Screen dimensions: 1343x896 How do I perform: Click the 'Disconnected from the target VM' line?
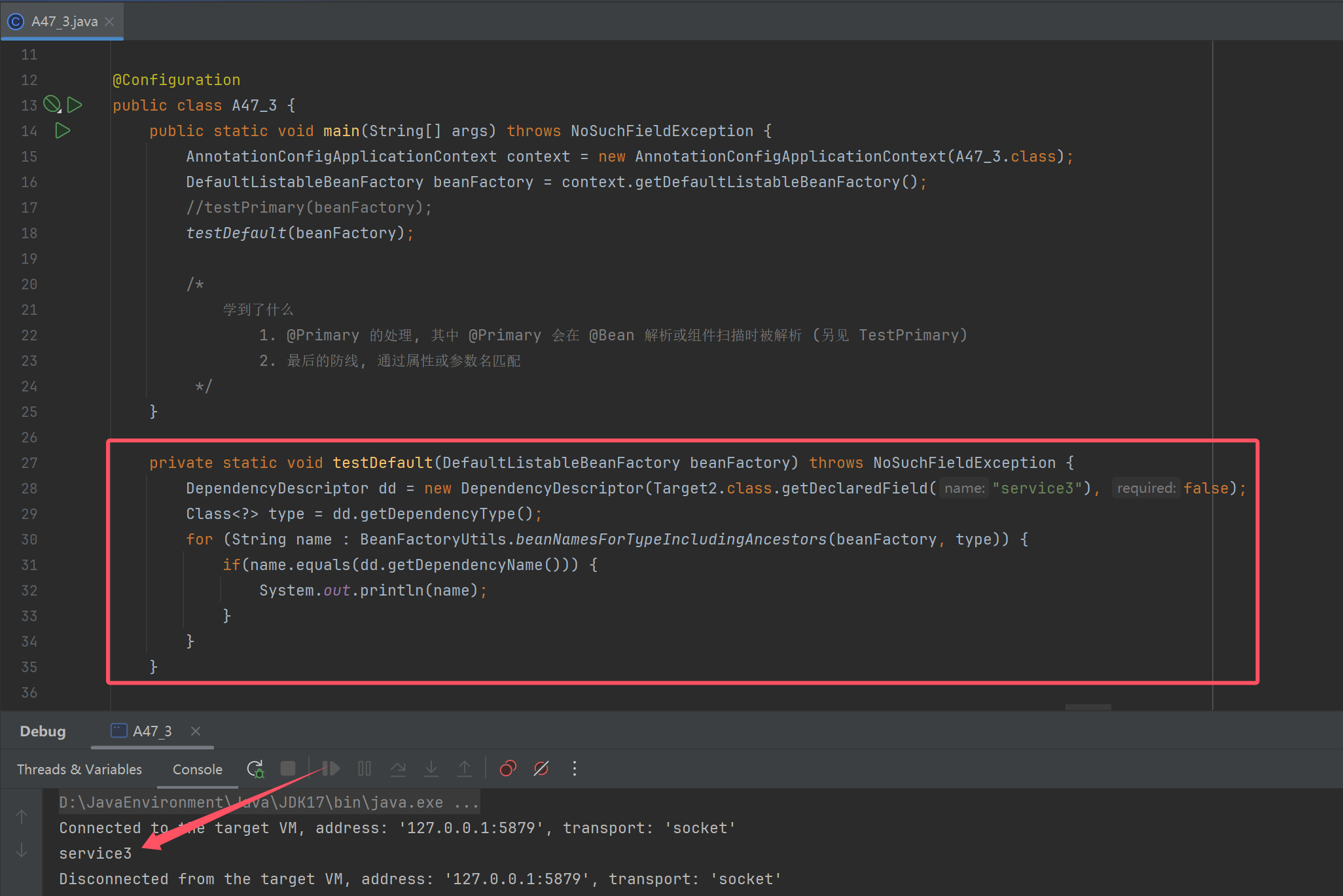click(420, 879)
